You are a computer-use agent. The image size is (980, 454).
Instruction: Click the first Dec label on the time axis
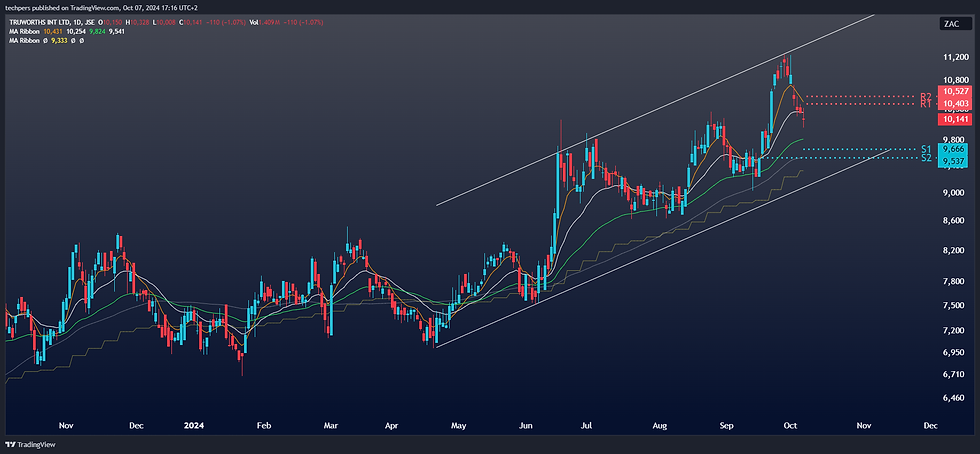136,425
